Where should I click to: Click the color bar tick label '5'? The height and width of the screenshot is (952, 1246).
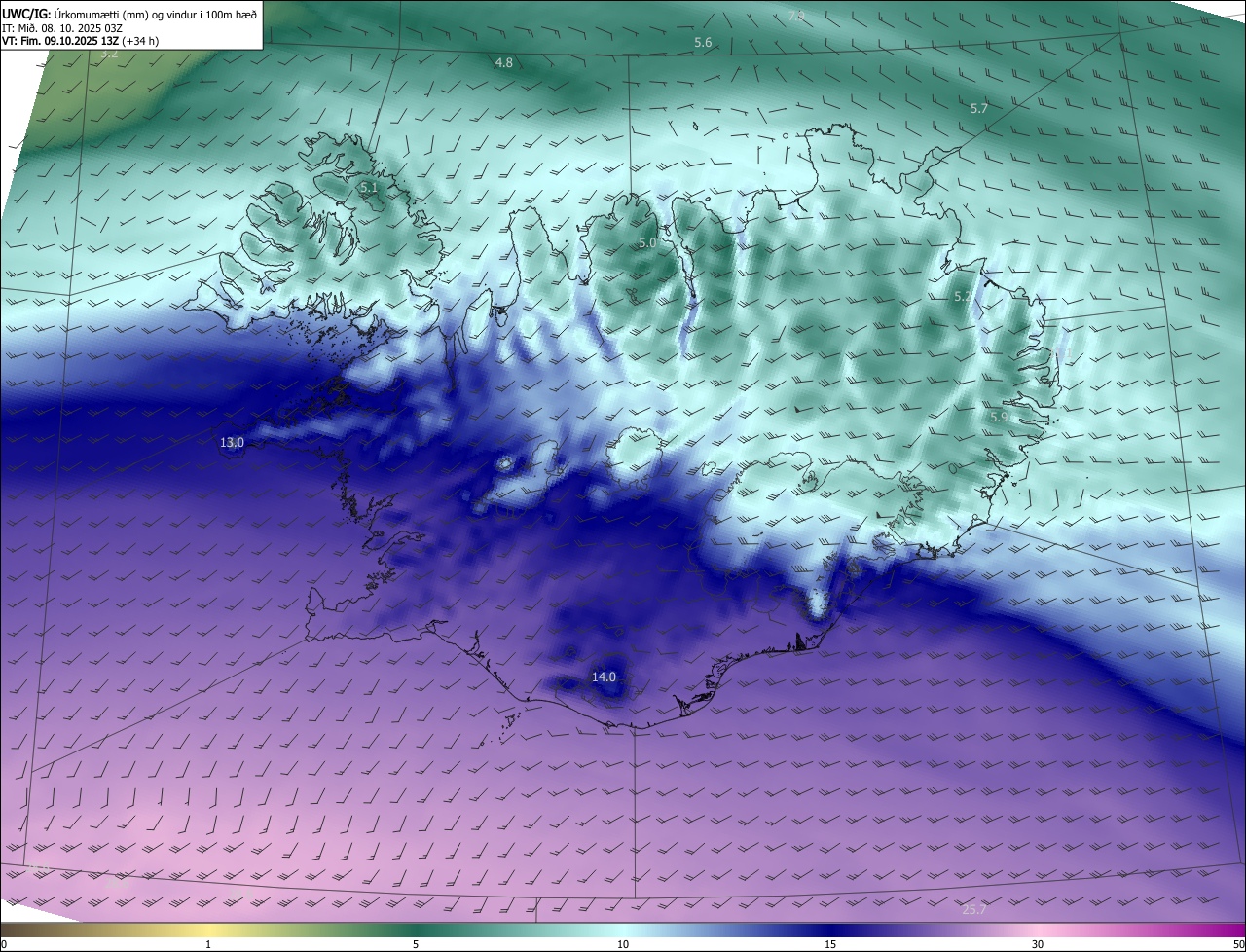416,944
